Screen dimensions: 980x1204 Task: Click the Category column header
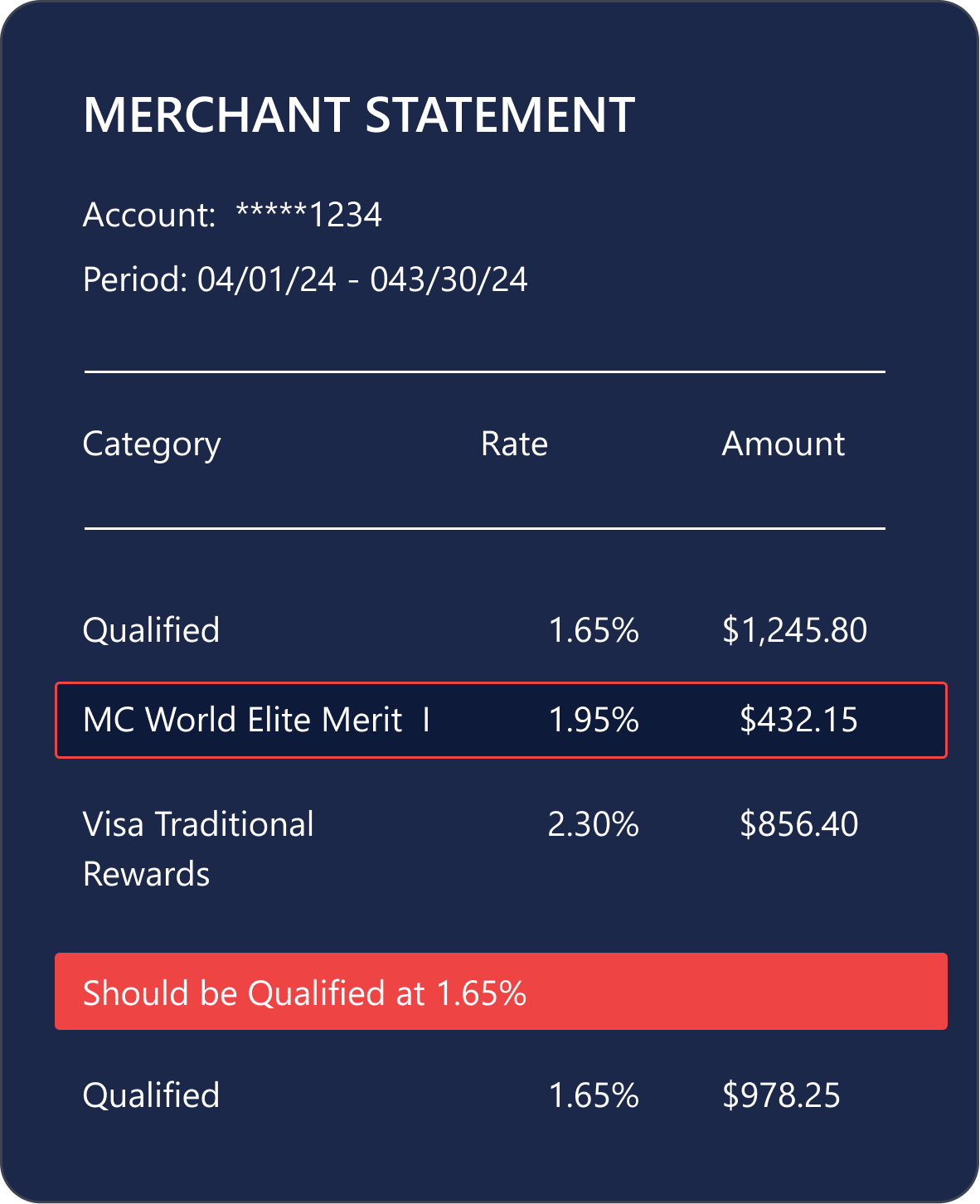(152, 444)
